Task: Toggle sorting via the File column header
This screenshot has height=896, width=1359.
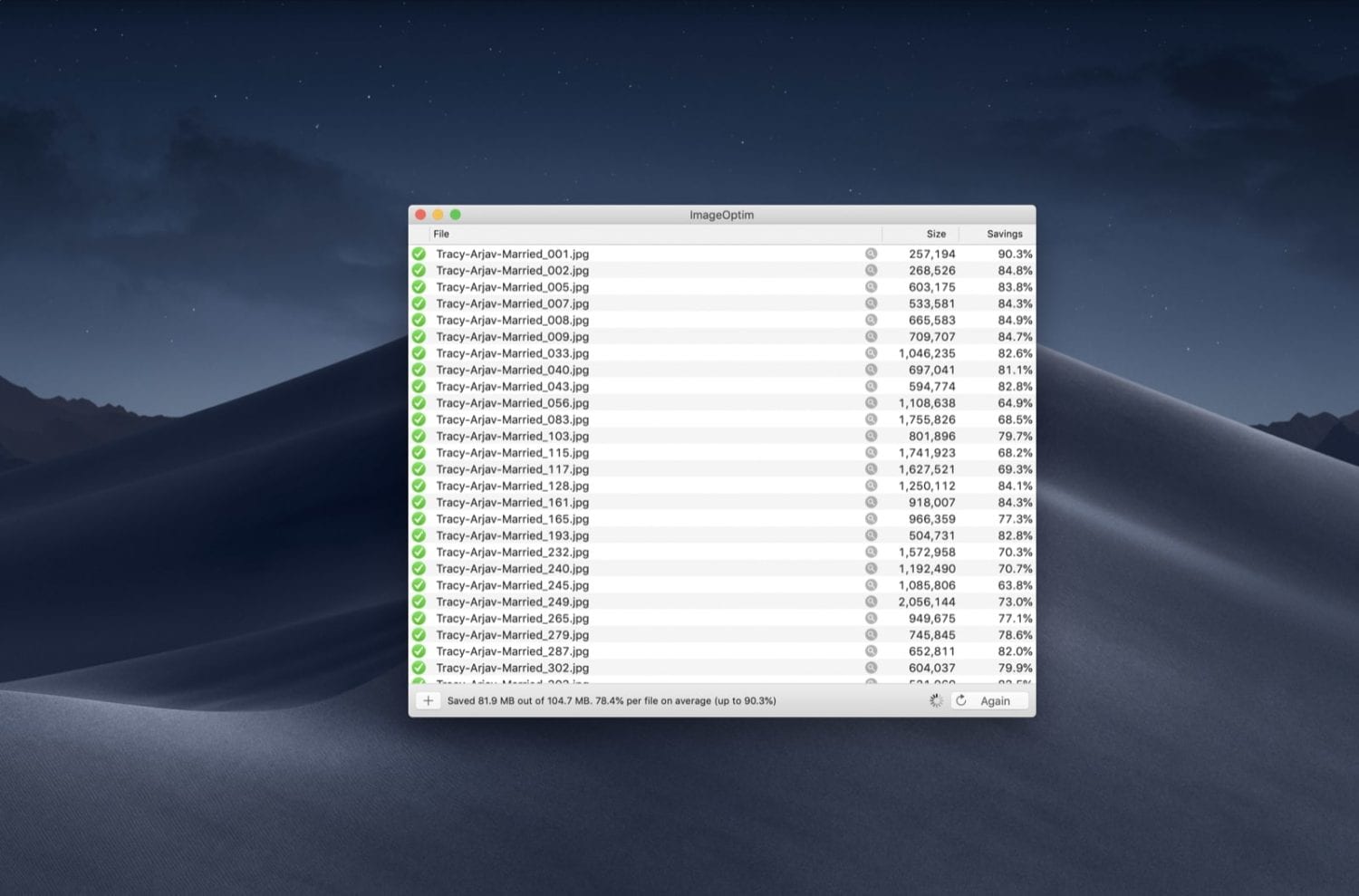Action: [441, 234]
